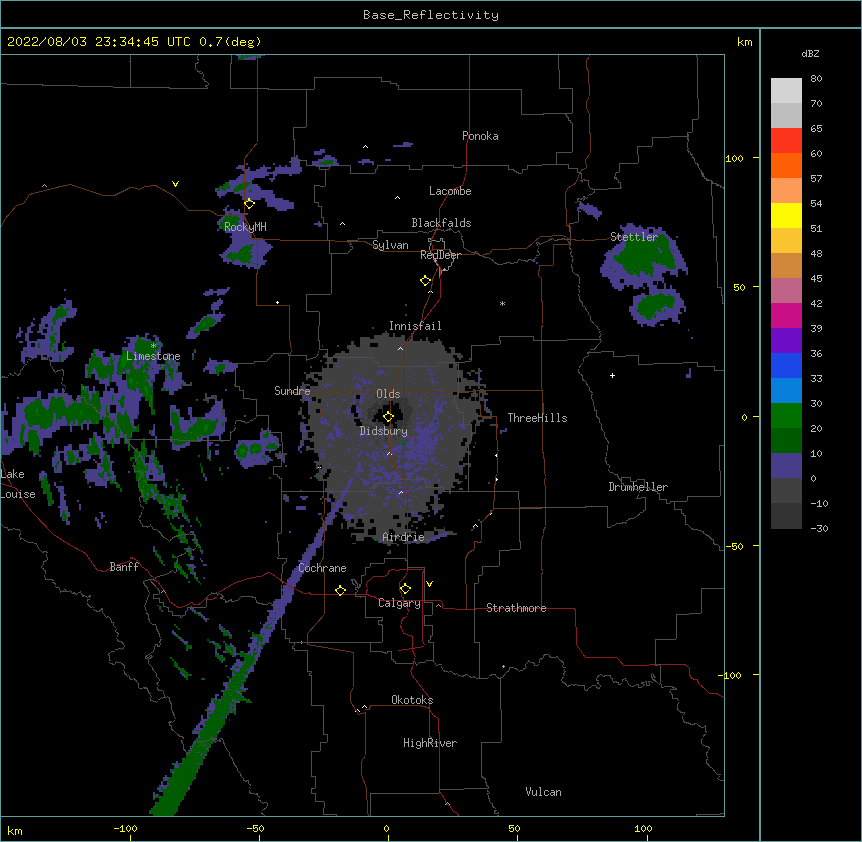
Task: Click the Okotoks town label
Action: (412, 700)
